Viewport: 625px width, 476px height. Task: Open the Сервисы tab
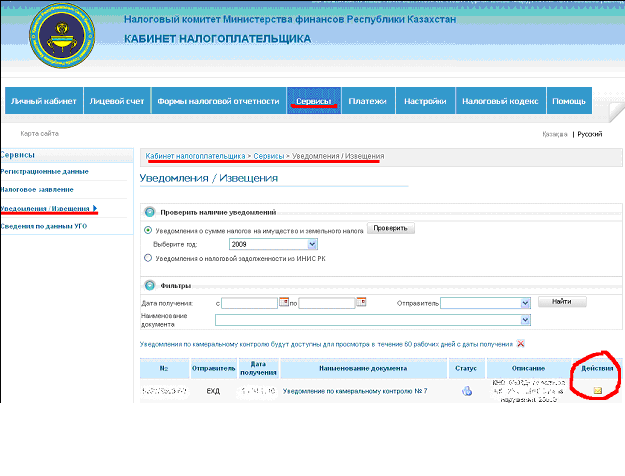coord(314,101)
